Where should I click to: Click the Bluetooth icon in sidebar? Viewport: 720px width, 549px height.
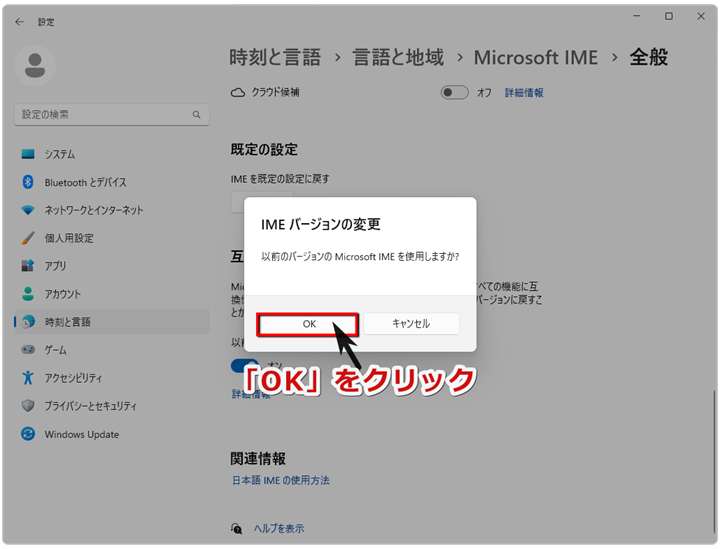[28, 182]
